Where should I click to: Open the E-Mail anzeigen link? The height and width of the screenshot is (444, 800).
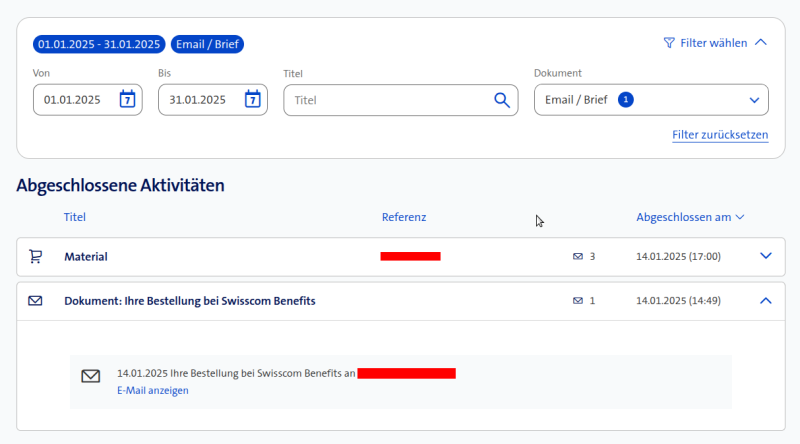point(152,390)
